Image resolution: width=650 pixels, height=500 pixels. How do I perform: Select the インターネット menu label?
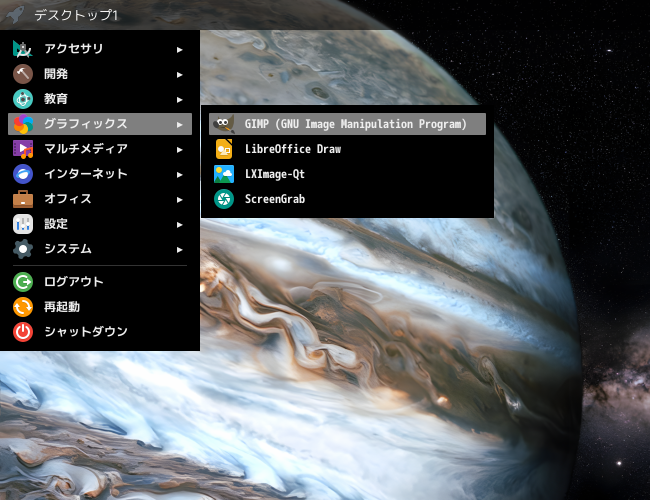click(x=86, y=174)
